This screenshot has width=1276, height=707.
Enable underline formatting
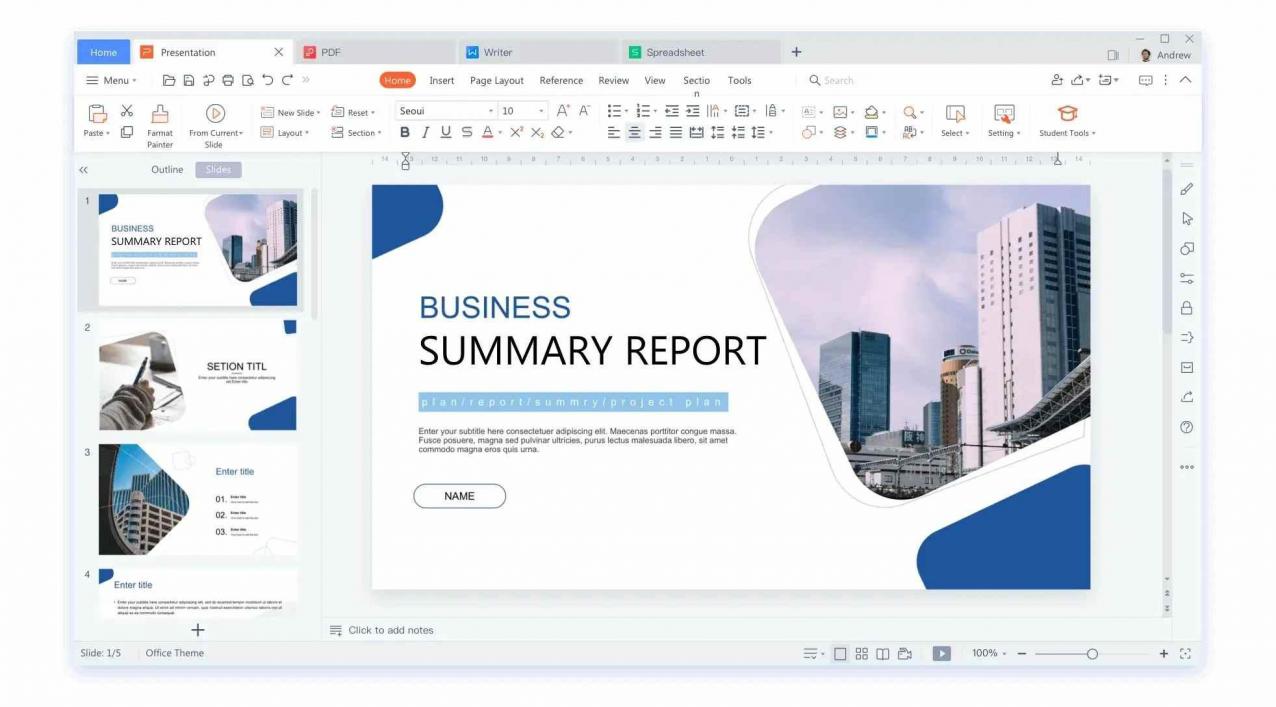(444, 131)
